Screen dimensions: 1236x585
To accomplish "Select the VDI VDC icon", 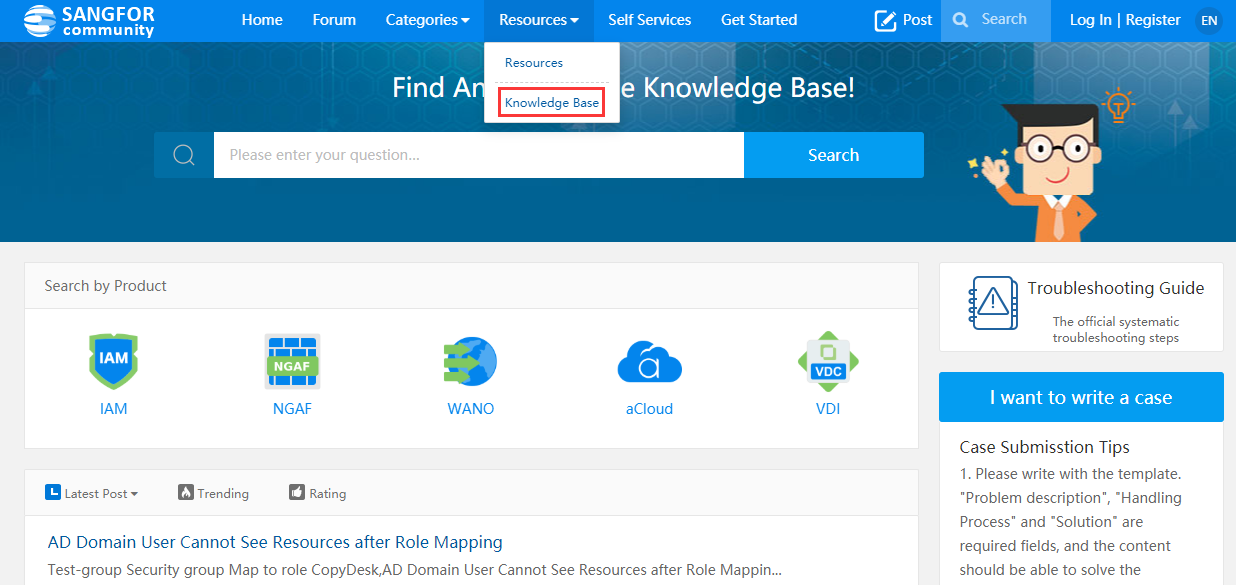I will point(828,361).
